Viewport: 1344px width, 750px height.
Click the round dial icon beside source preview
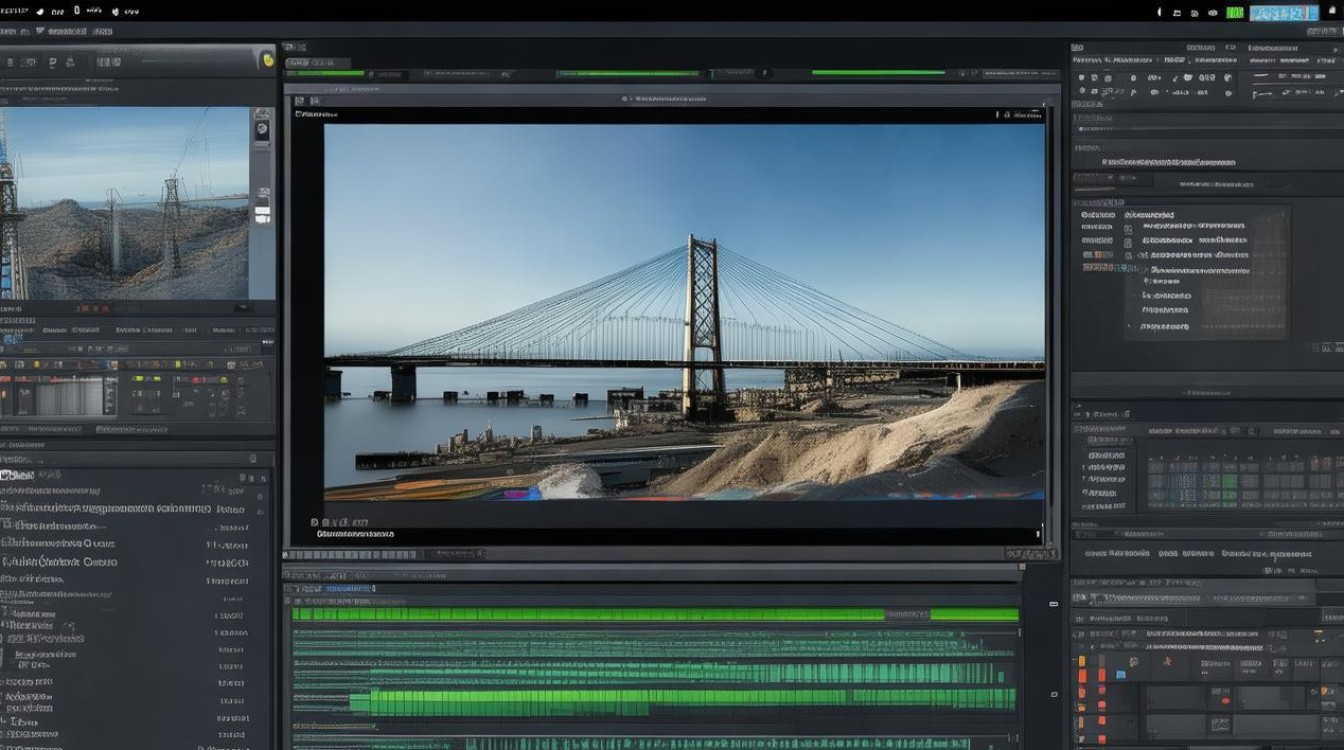pyautogui.click(x=263, y=129)
